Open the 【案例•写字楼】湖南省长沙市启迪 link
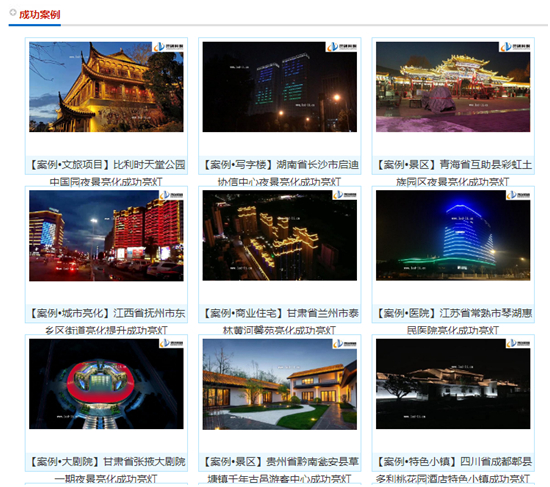The image size is (550, 487). coord(280,165)
